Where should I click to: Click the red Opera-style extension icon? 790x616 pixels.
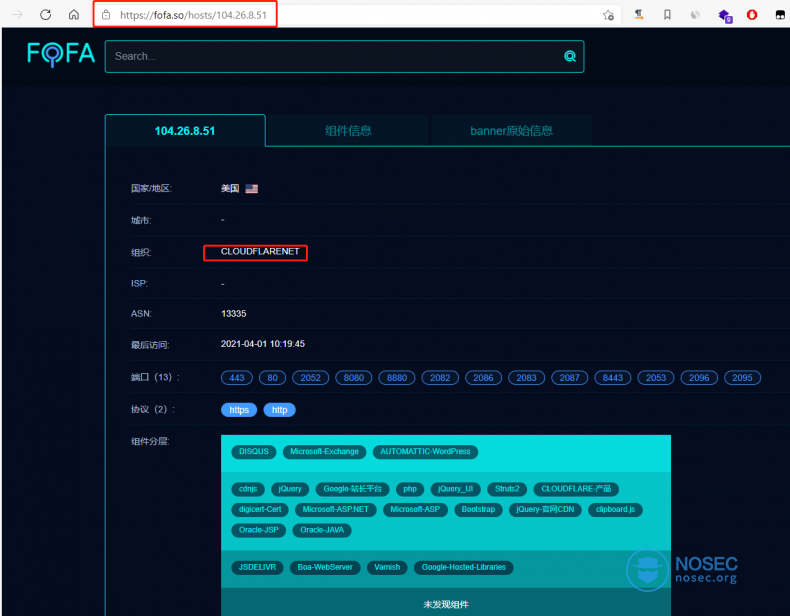click(x=752, y=15)
